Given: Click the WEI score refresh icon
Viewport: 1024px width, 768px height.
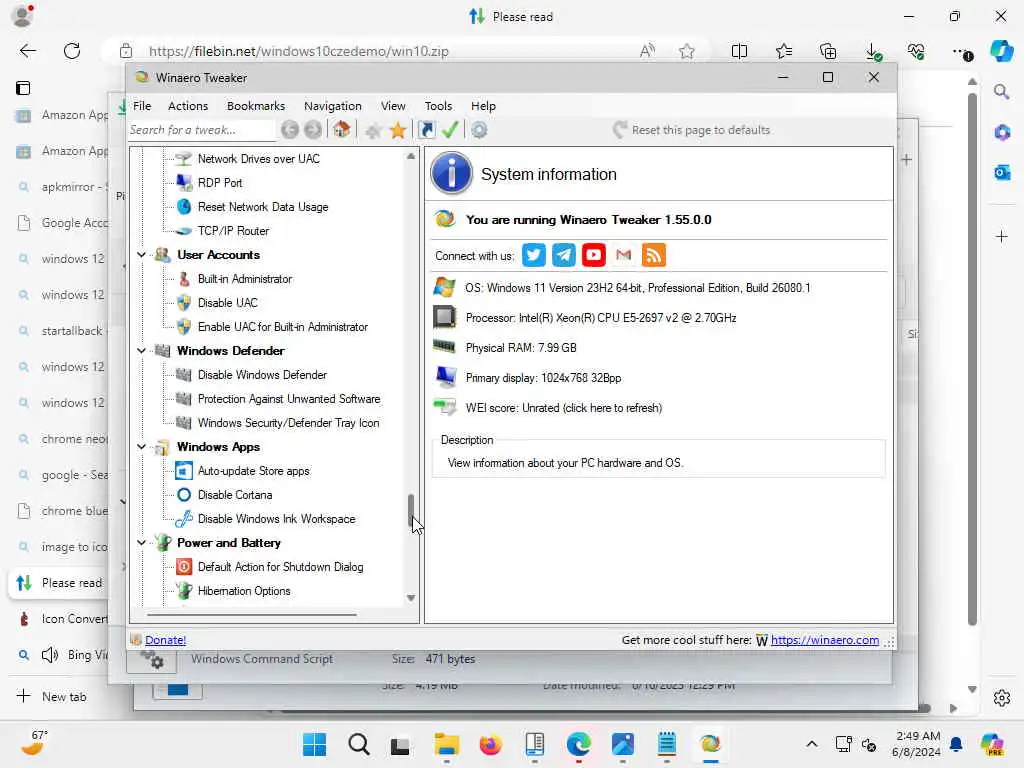Looking at the screenshot, I should coord(445,408).
